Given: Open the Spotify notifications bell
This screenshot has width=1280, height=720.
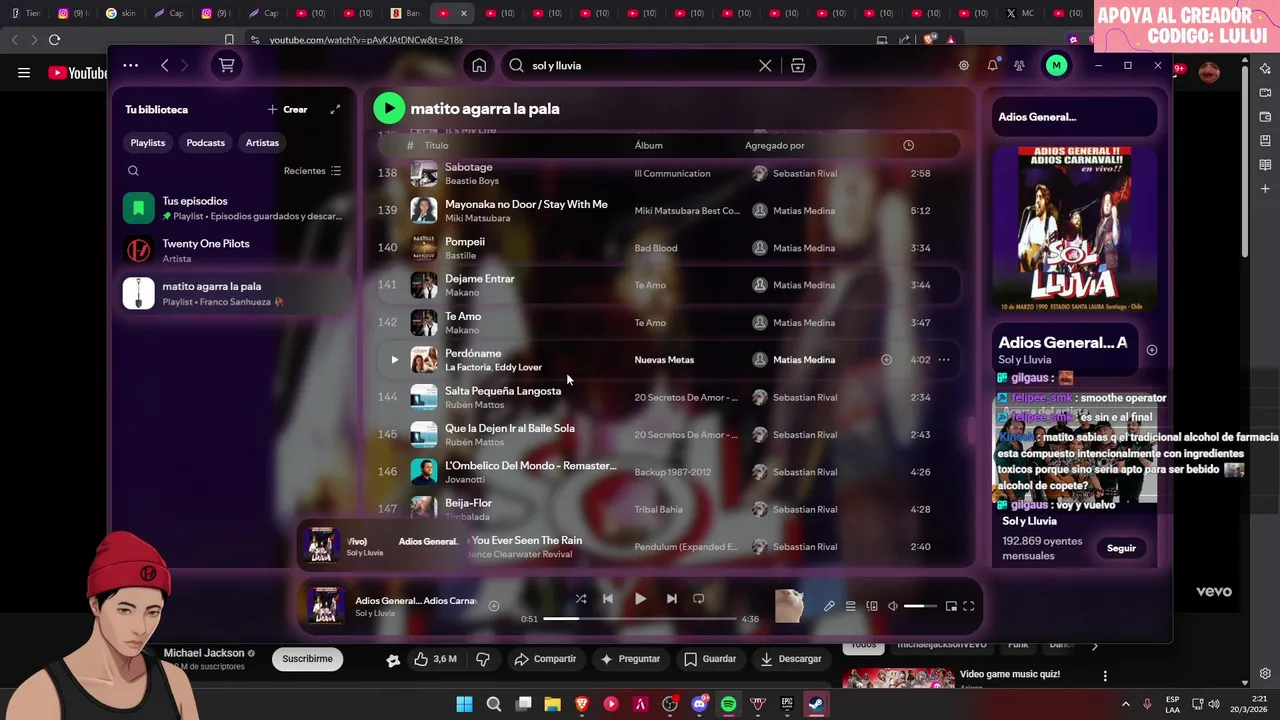Looking at the screenshot, I should [992, 65].
